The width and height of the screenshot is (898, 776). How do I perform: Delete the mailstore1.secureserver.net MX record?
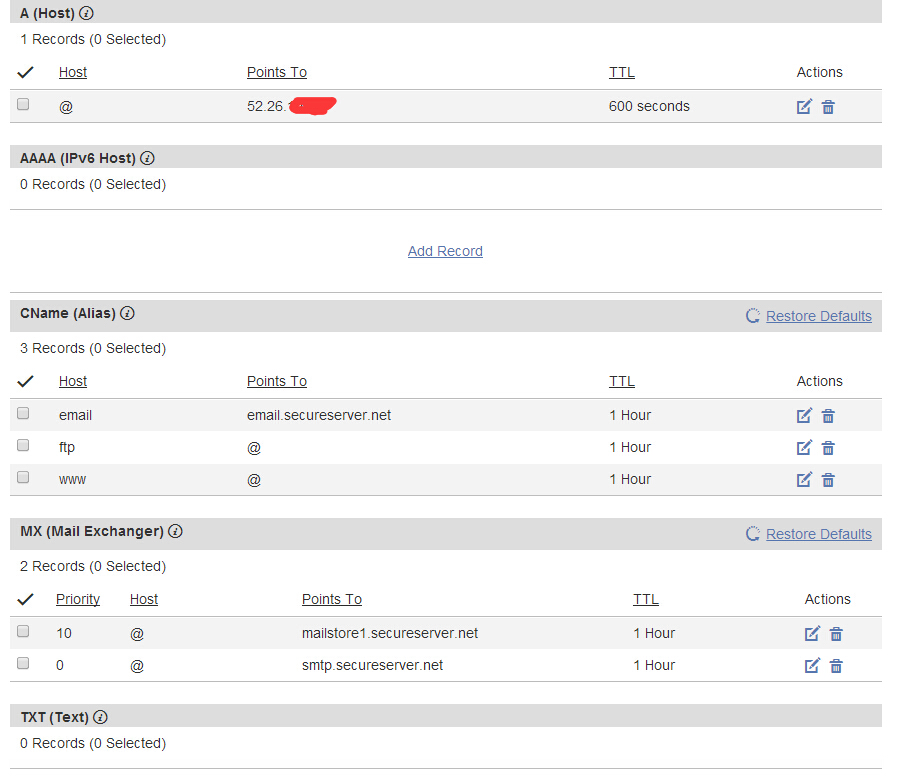[836, 633]
